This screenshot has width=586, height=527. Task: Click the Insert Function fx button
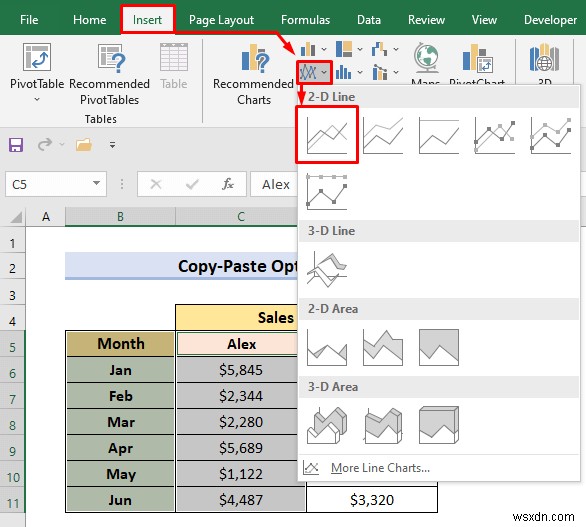228,184
